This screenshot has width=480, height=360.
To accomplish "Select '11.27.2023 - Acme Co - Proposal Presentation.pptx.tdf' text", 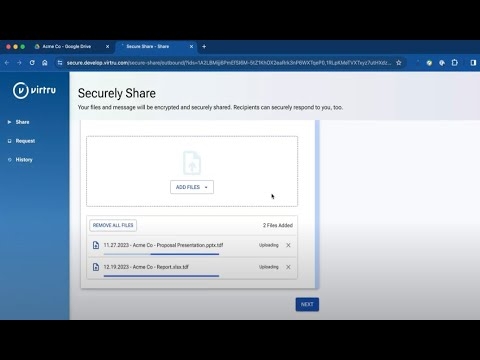I will pyautogui.click(x=163, y=245).
